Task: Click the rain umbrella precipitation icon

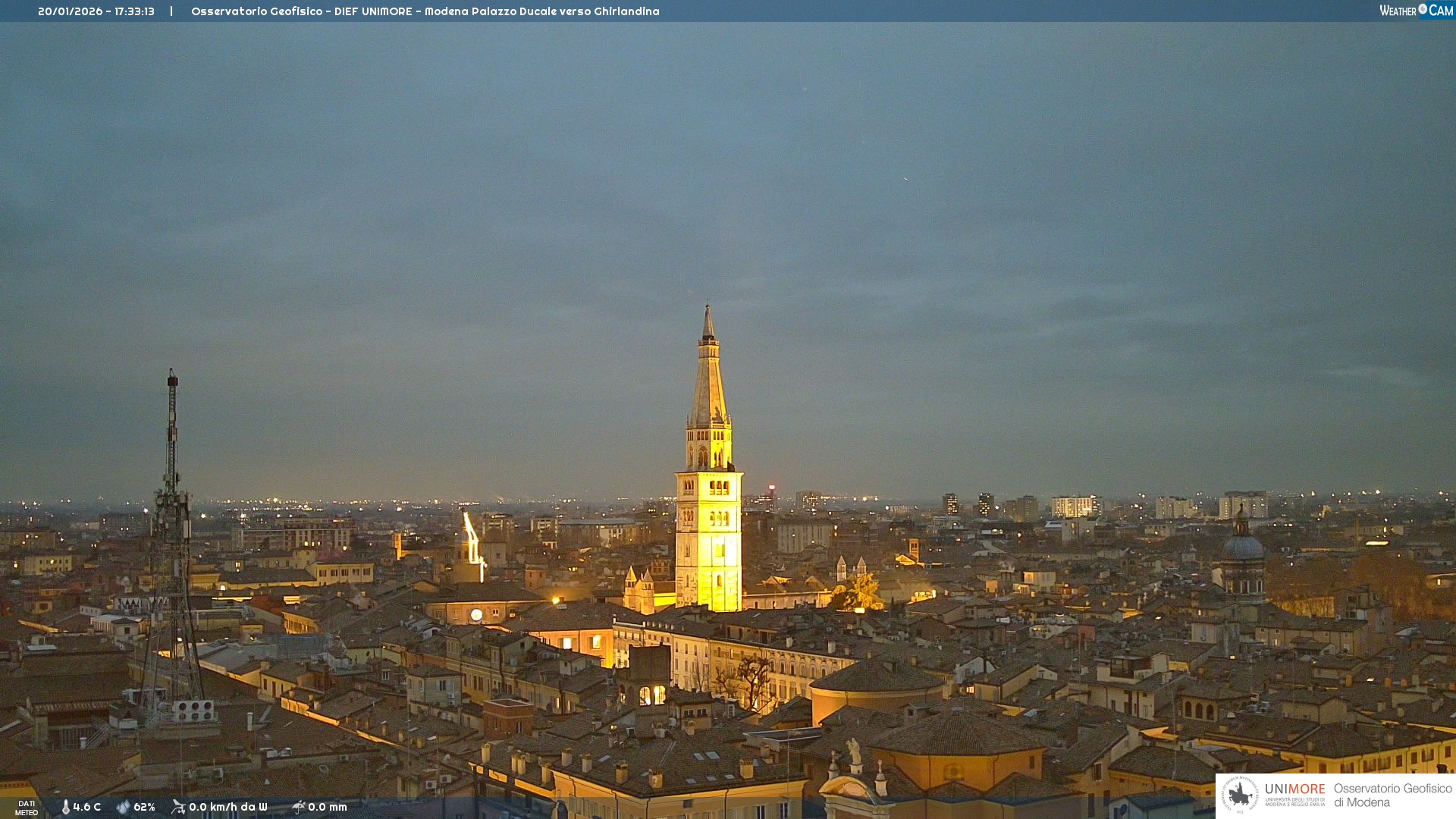Action: click(298, 807)
